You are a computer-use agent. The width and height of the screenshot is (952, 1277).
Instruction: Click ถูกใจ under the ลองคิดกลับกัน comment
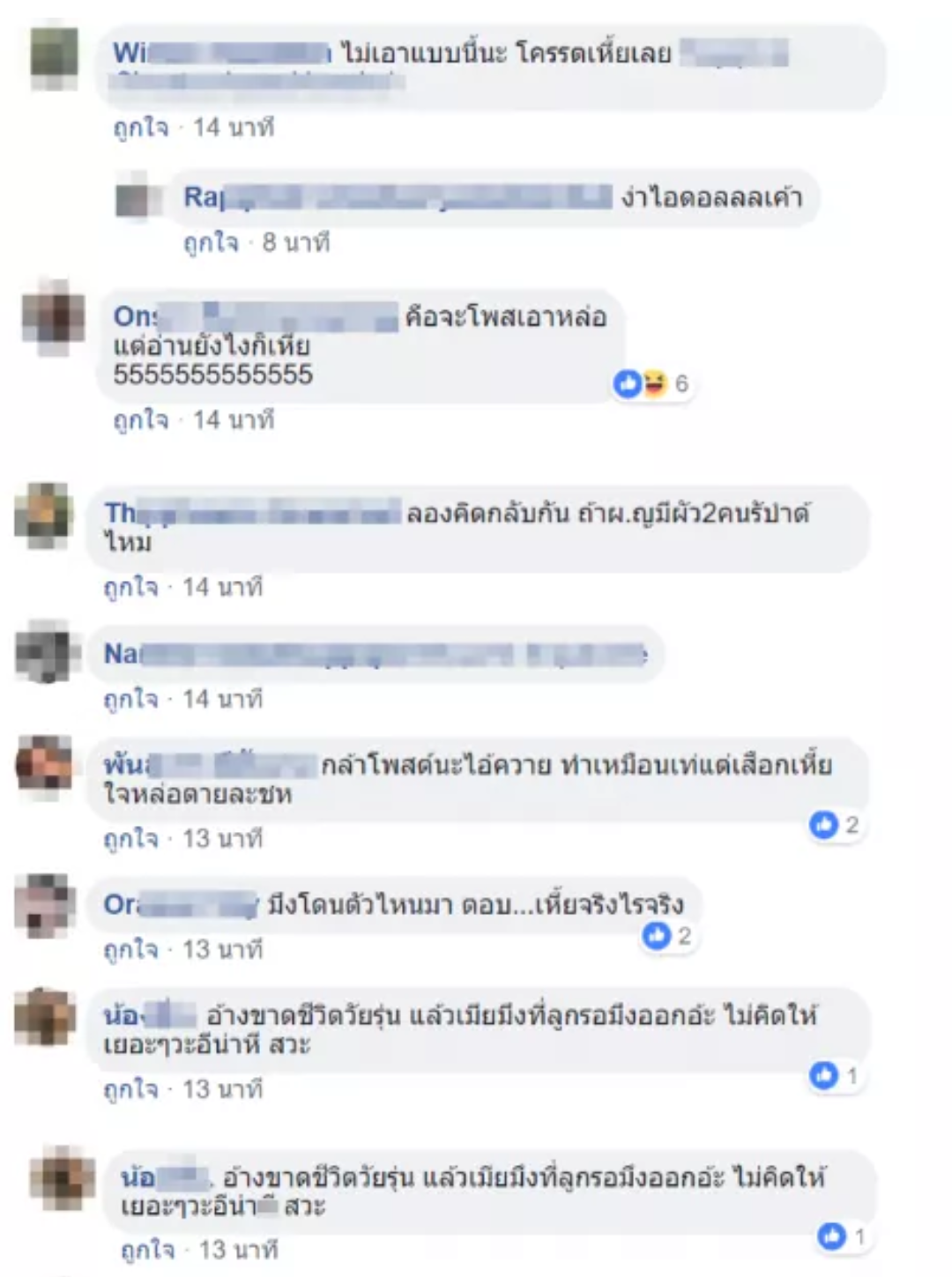130,587
